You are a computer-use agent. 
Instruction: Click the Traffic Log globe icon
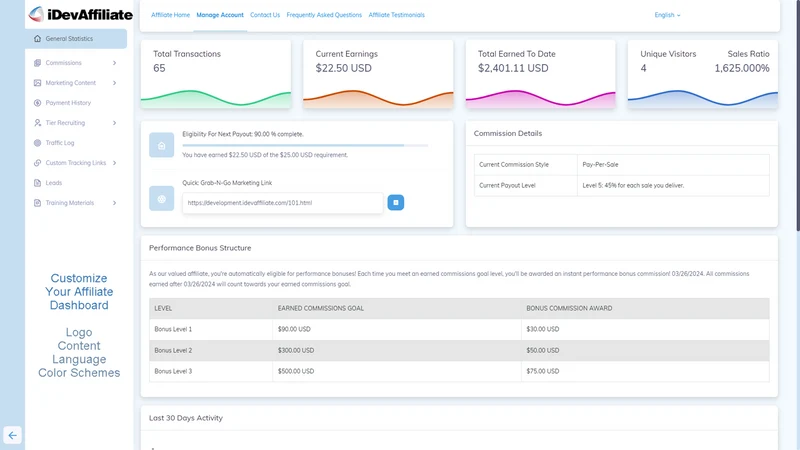[x=37, y=143]
